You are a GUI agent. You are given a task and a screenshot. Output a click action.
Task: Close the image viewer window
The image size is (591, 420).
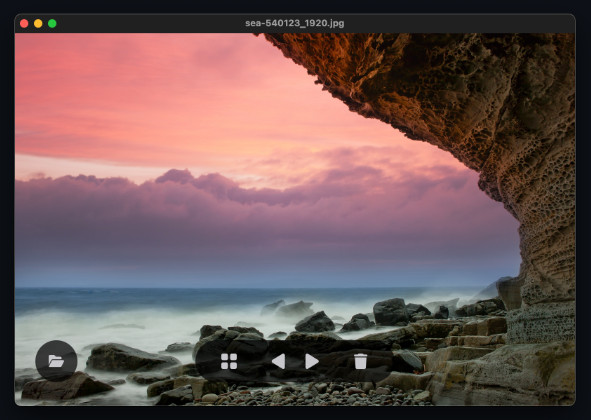[x=24, y=23]
